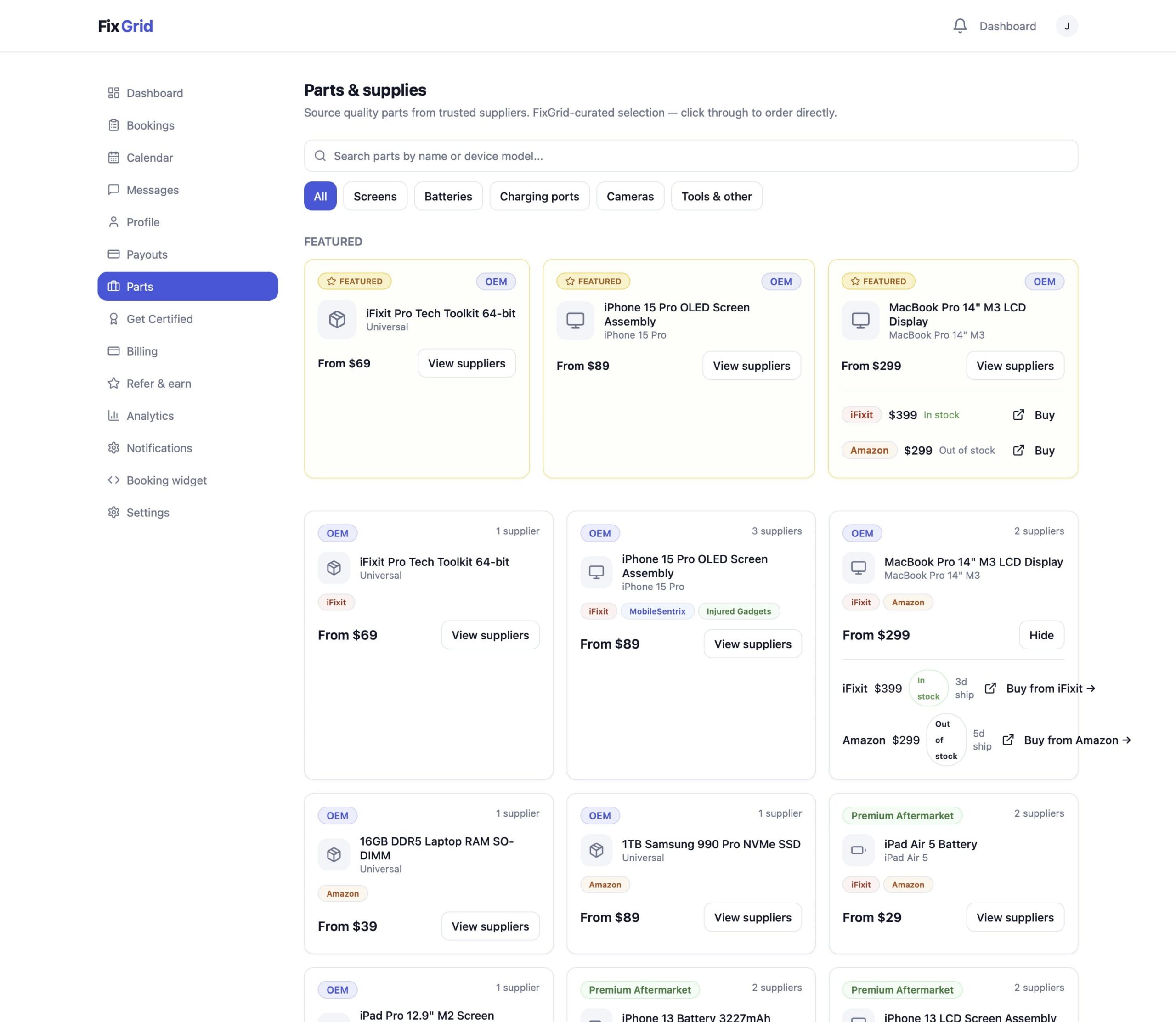Click the Bookings clipboard icon
Image resolution: width=1176 pixels, height=1022 pixels.
coord(113,125)
